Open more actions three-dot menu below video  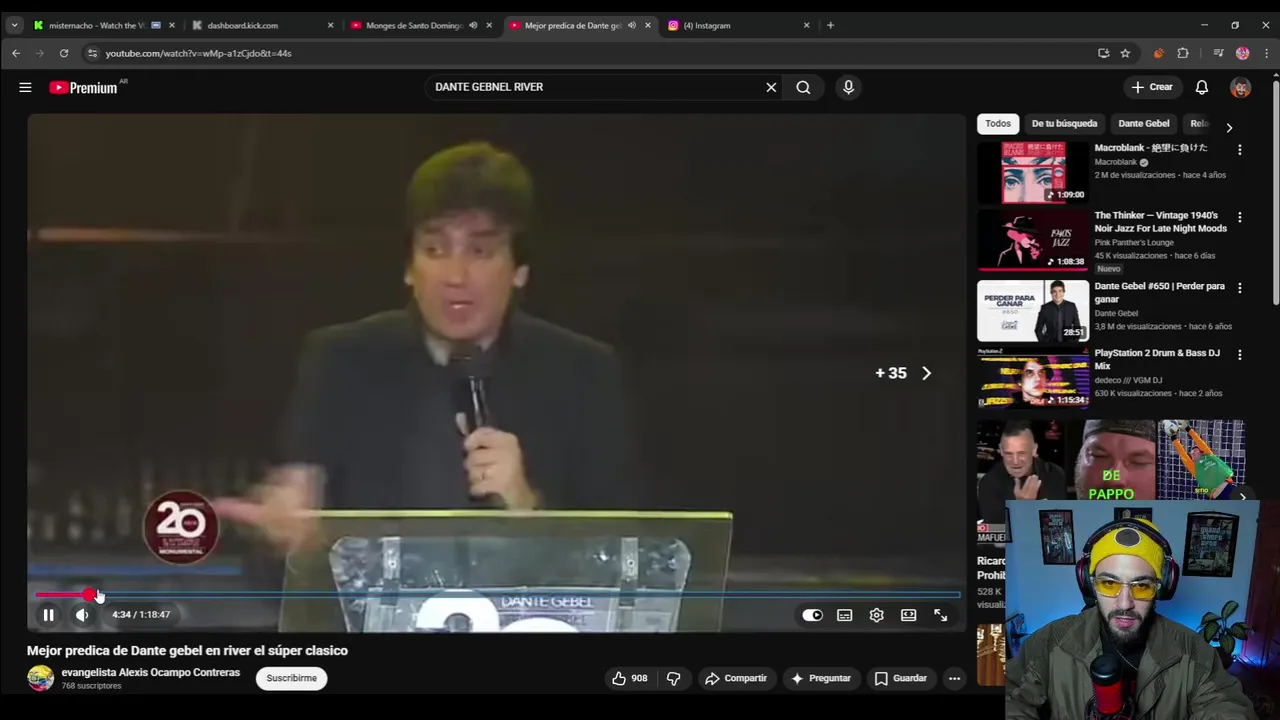pos(954,678)
